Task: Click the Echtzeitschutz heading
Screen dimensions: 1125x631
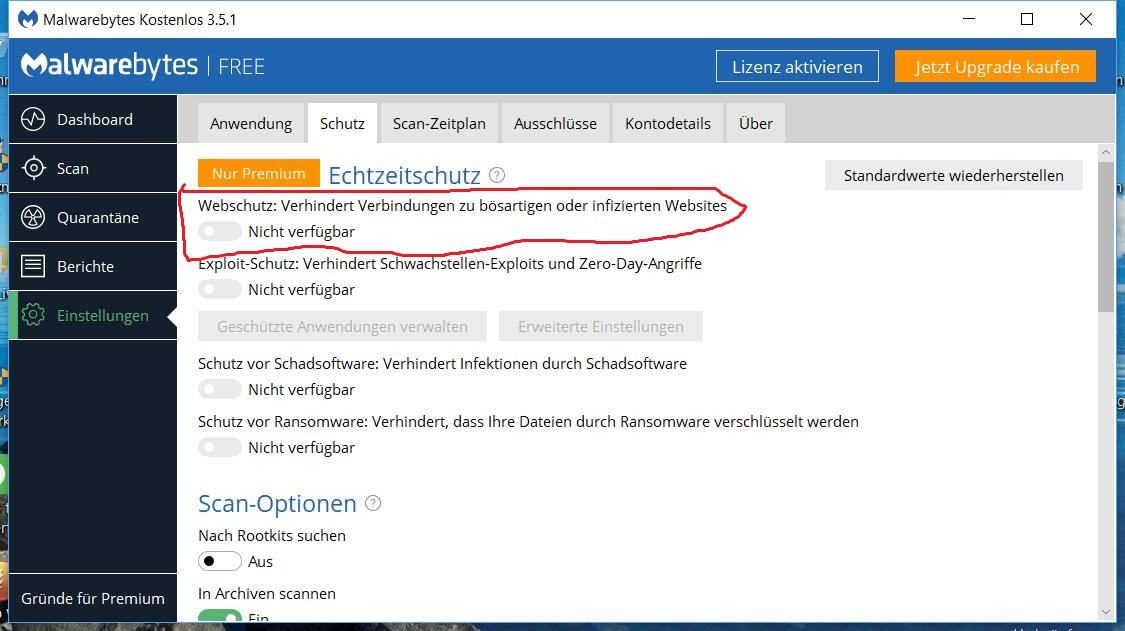Action: point(405,175)
